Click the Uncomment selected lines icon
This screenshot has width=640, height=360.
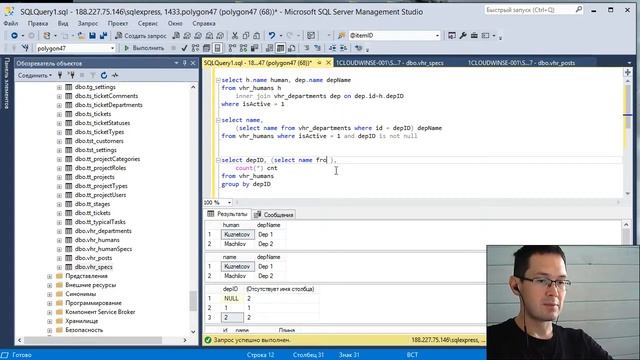click(318, 48)
